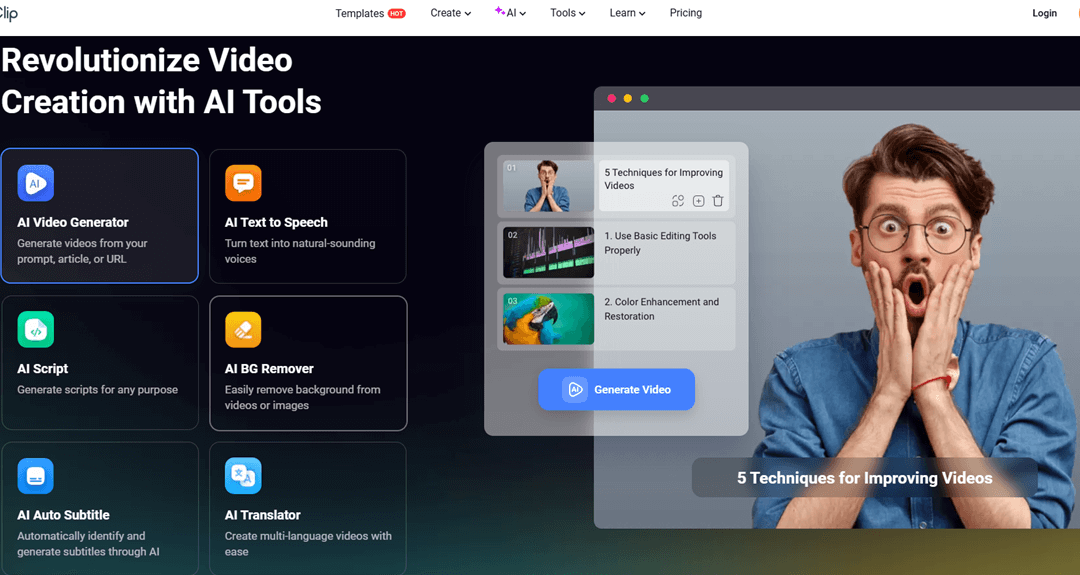
Task: Click 'Easily remove background' description text
Action: pos(302,397)
